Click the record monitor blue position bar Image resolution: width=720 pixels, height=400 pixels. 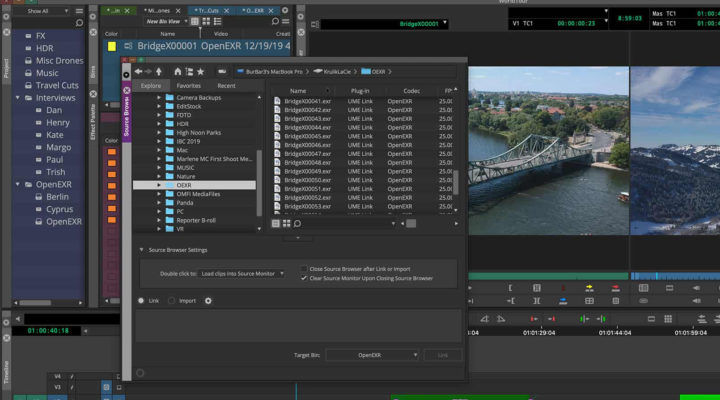675,276
